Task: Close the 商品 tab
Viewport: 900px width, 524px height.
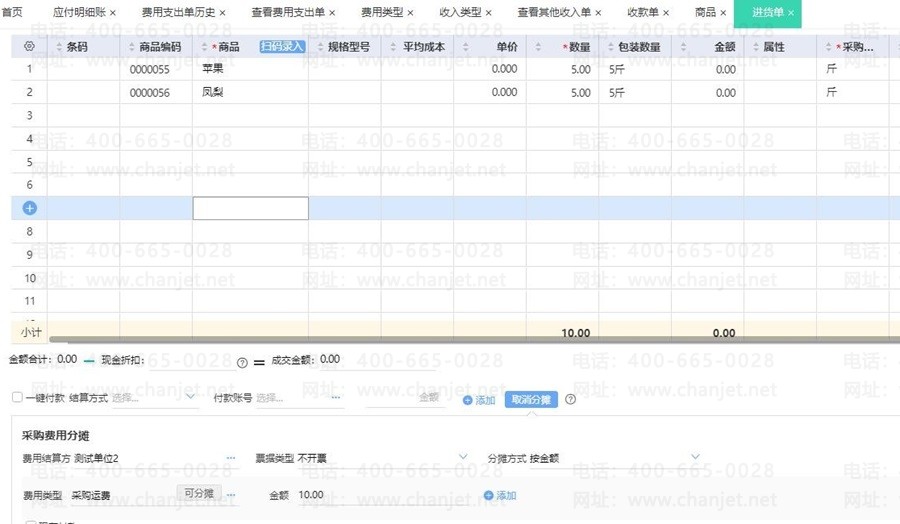Action: click(723, 13)
